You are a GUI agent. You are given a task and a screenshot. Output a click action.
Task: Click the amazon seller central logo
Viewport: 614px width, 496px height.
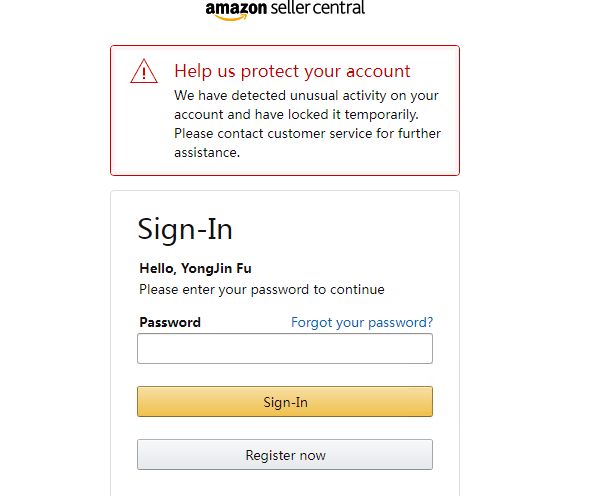pos(285,10)
